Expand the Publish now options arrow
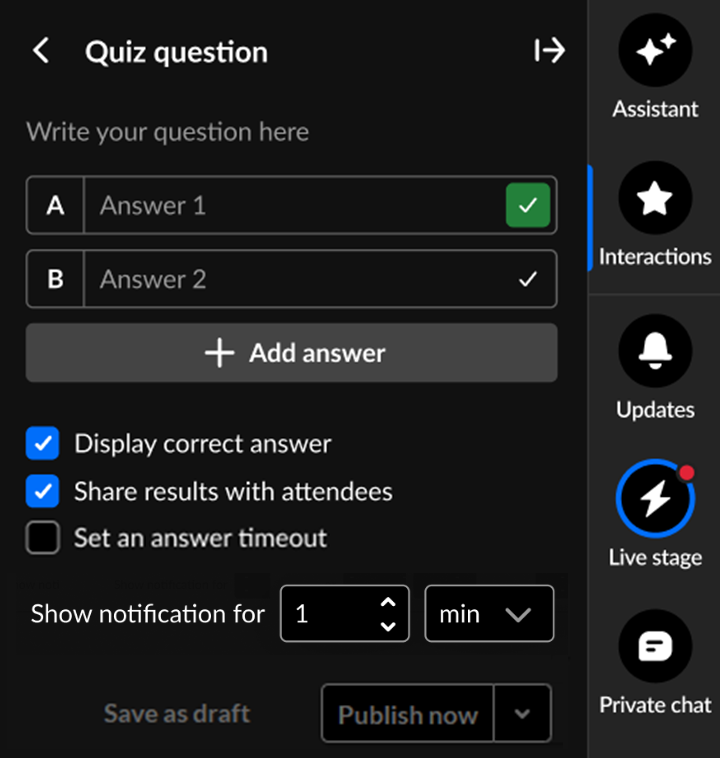Viewport: 720px width, 758px height. pos(522,713)
